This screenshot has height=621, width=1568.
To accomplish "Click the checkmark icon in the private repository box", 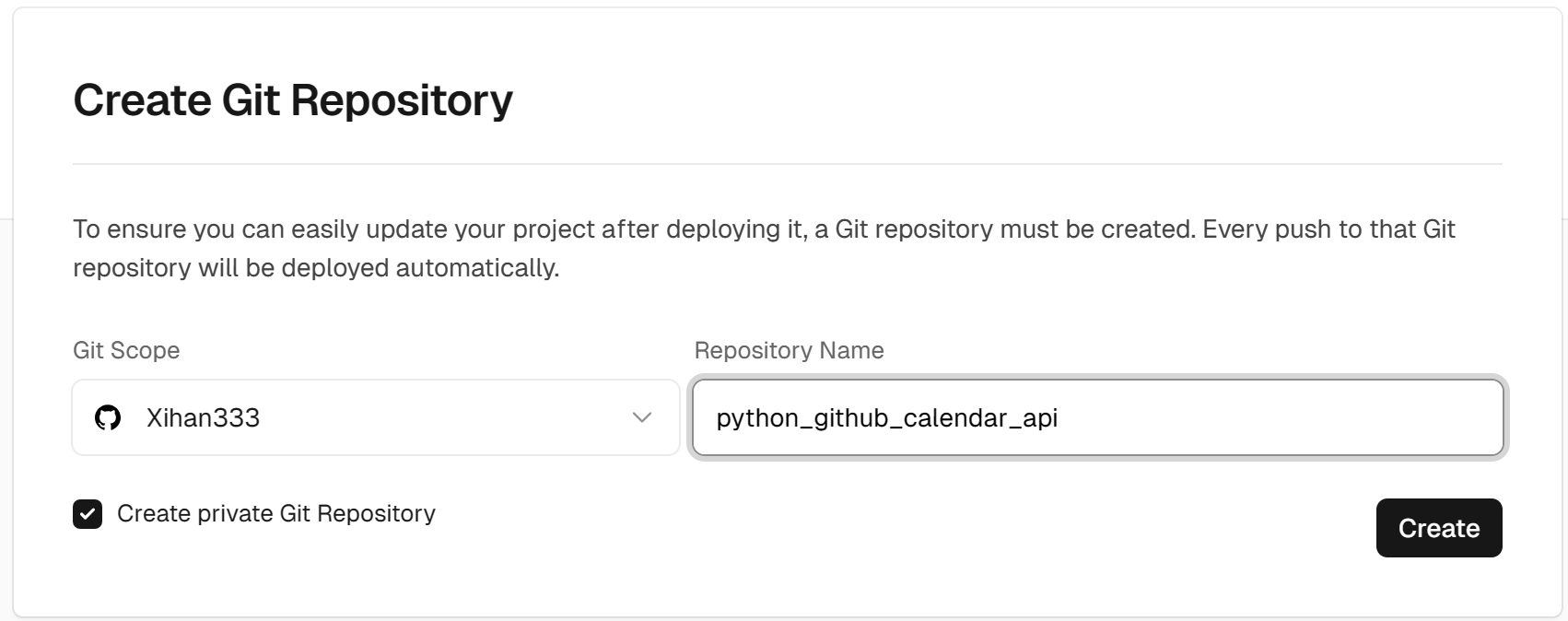I will point(88,514).
